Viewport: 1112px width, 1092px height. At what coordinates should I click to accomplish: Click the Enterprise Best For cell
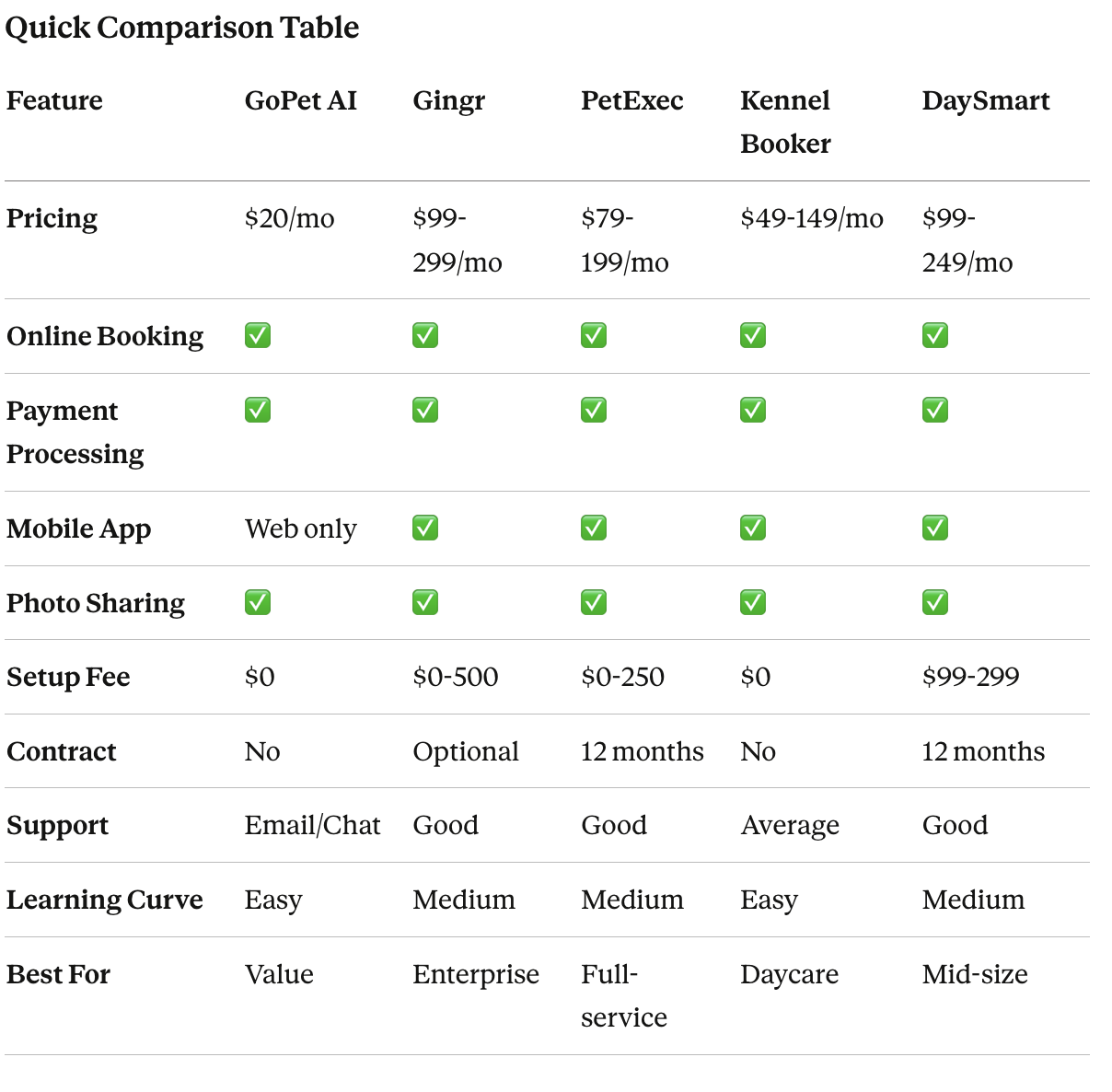(475, 974)
